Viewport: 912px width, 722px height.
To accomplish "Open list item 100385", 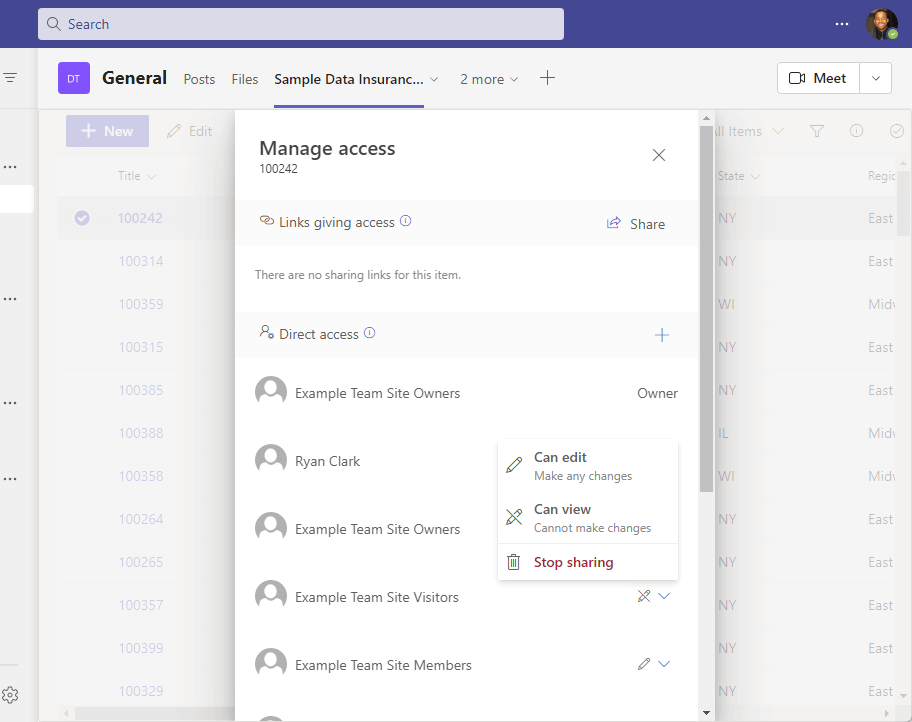I will (141, 390).
